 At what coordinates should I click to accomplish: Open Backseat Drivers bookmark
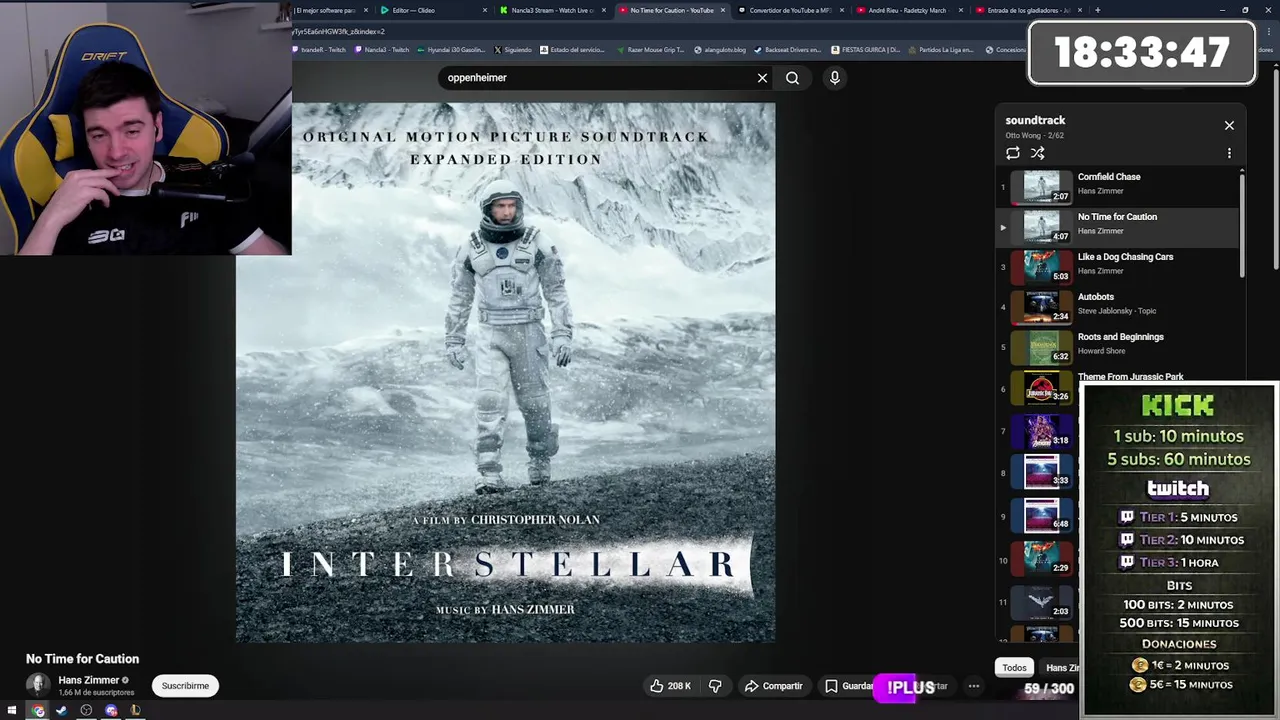[788, 49]
